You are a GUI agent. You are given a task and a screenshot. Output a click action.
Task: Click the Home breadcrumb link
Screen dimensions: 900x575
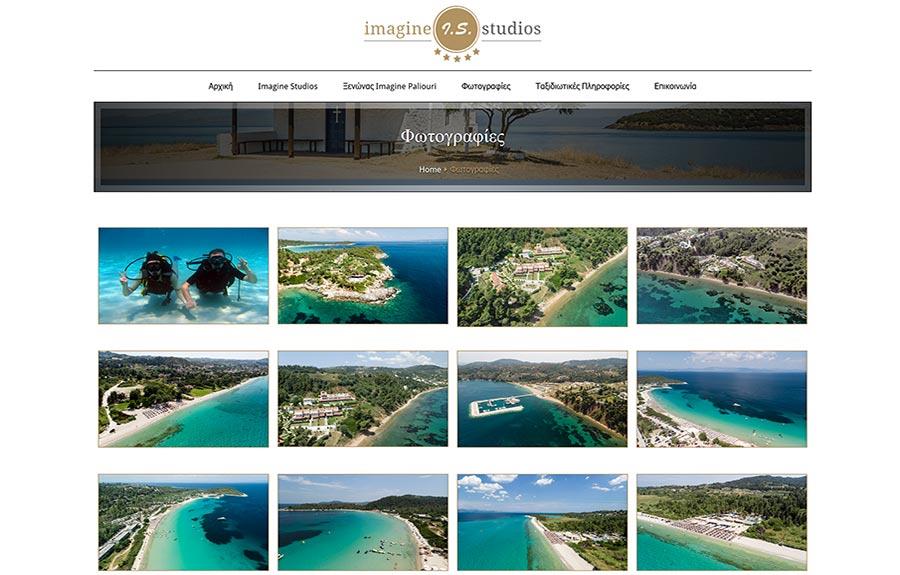[x=430, y=169]
